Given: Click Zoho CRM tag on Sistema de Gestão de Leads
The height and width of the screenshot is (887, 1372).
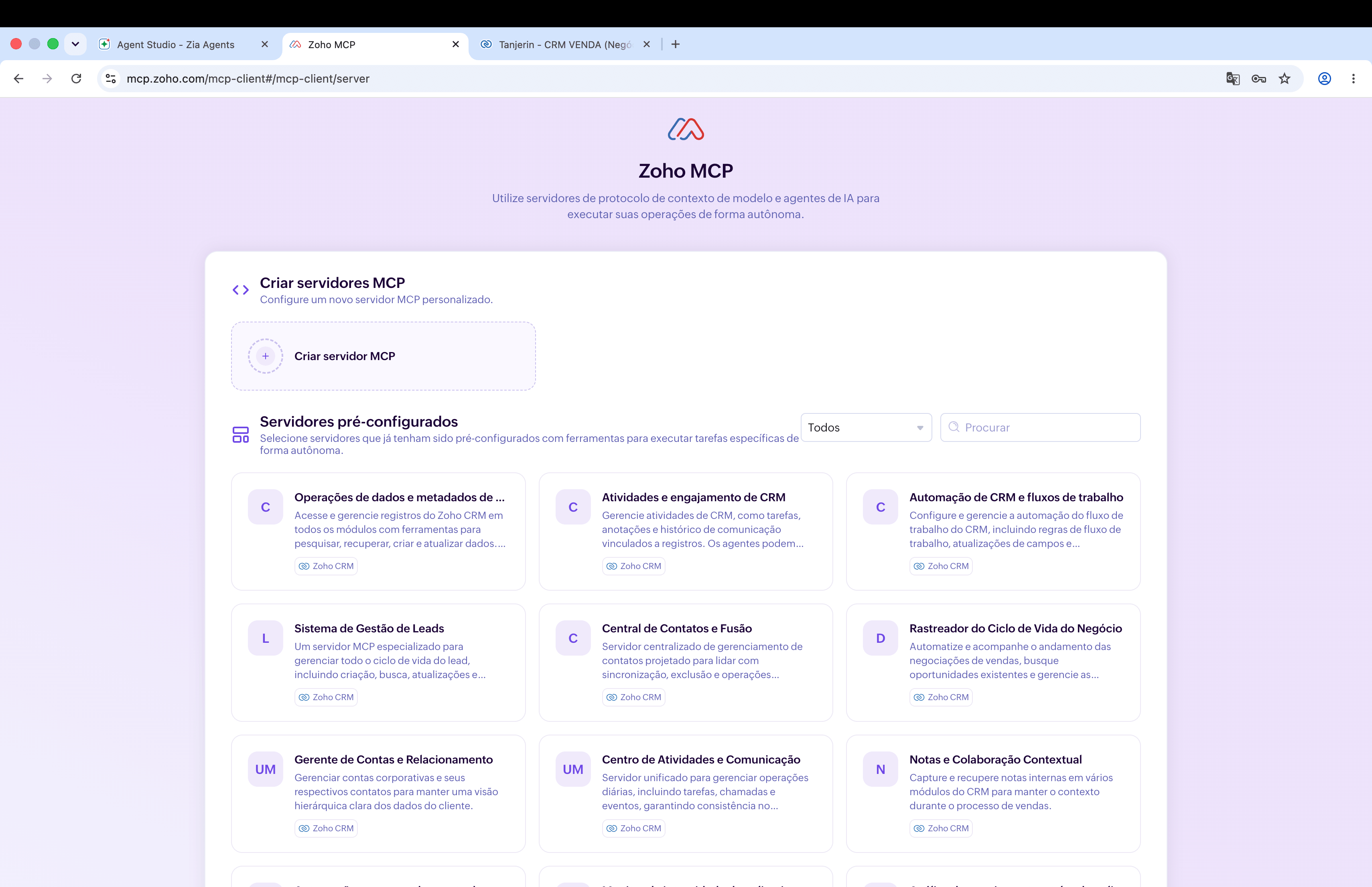Looking at the screenshot, I should pos(326,697).
